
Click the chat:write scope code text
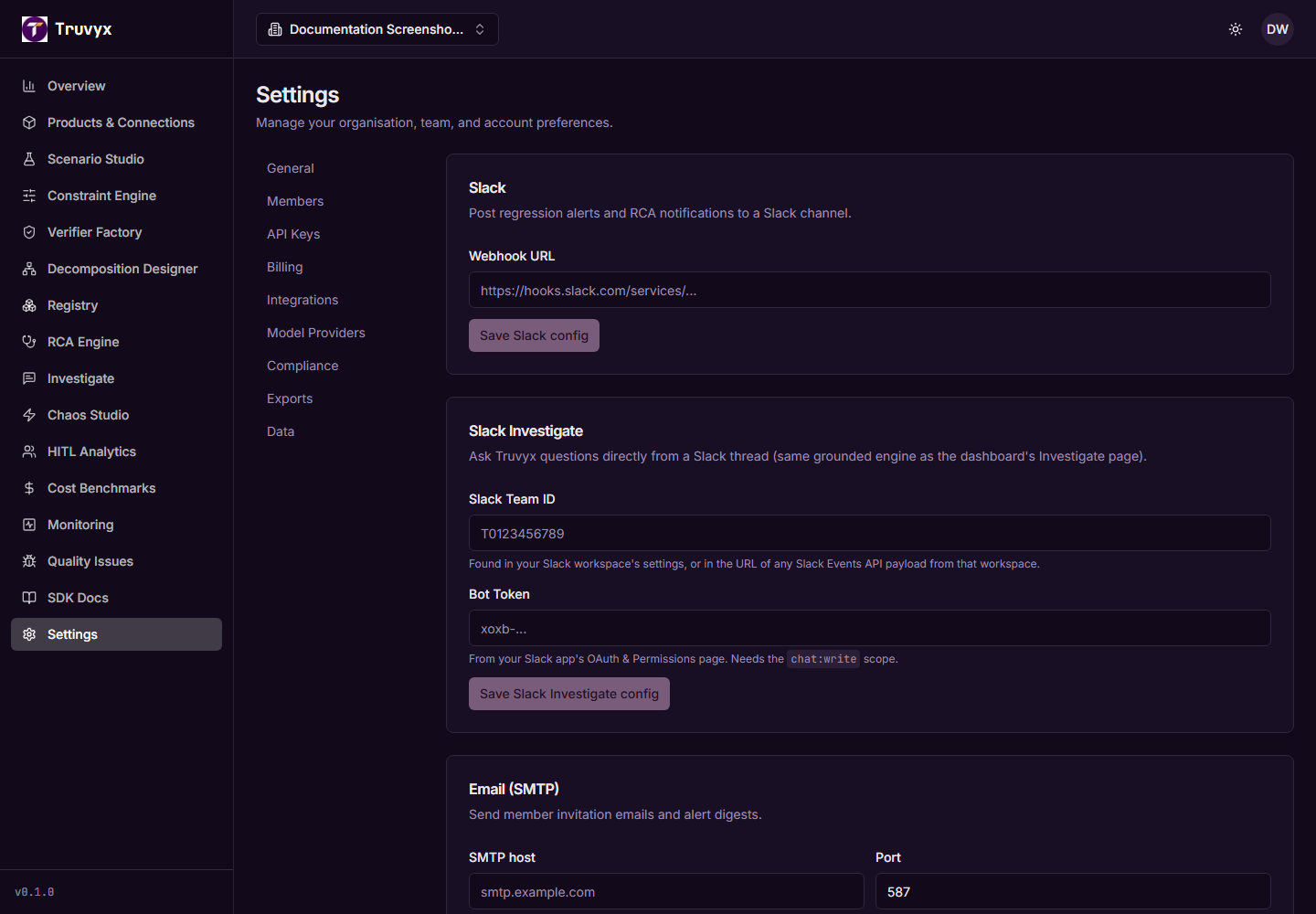823,659
